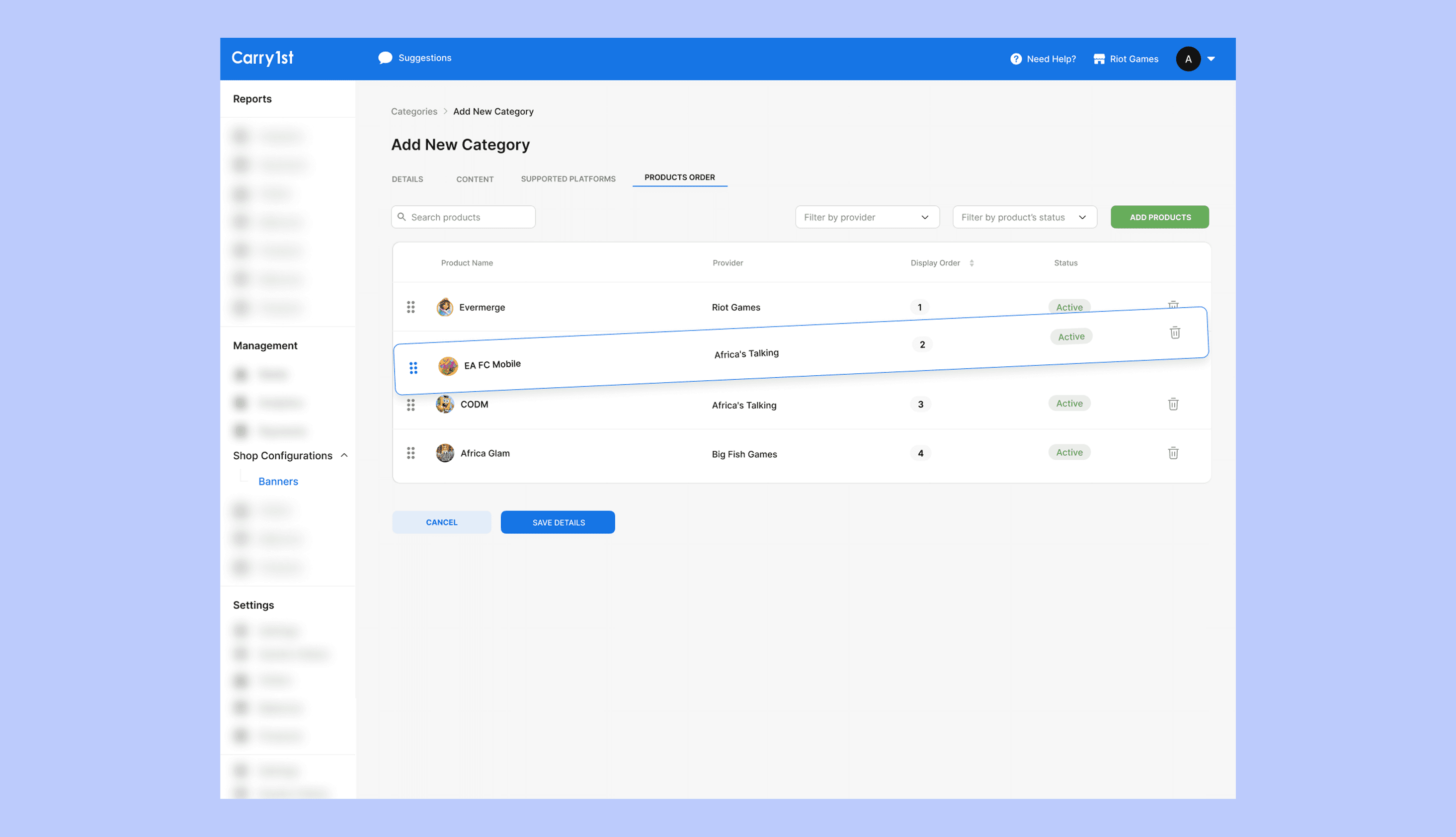Image resolution: width=1456 pixels, height=837 pixels.
Task: Click the Evermerge row drag handle
Action: pos(411,307)
